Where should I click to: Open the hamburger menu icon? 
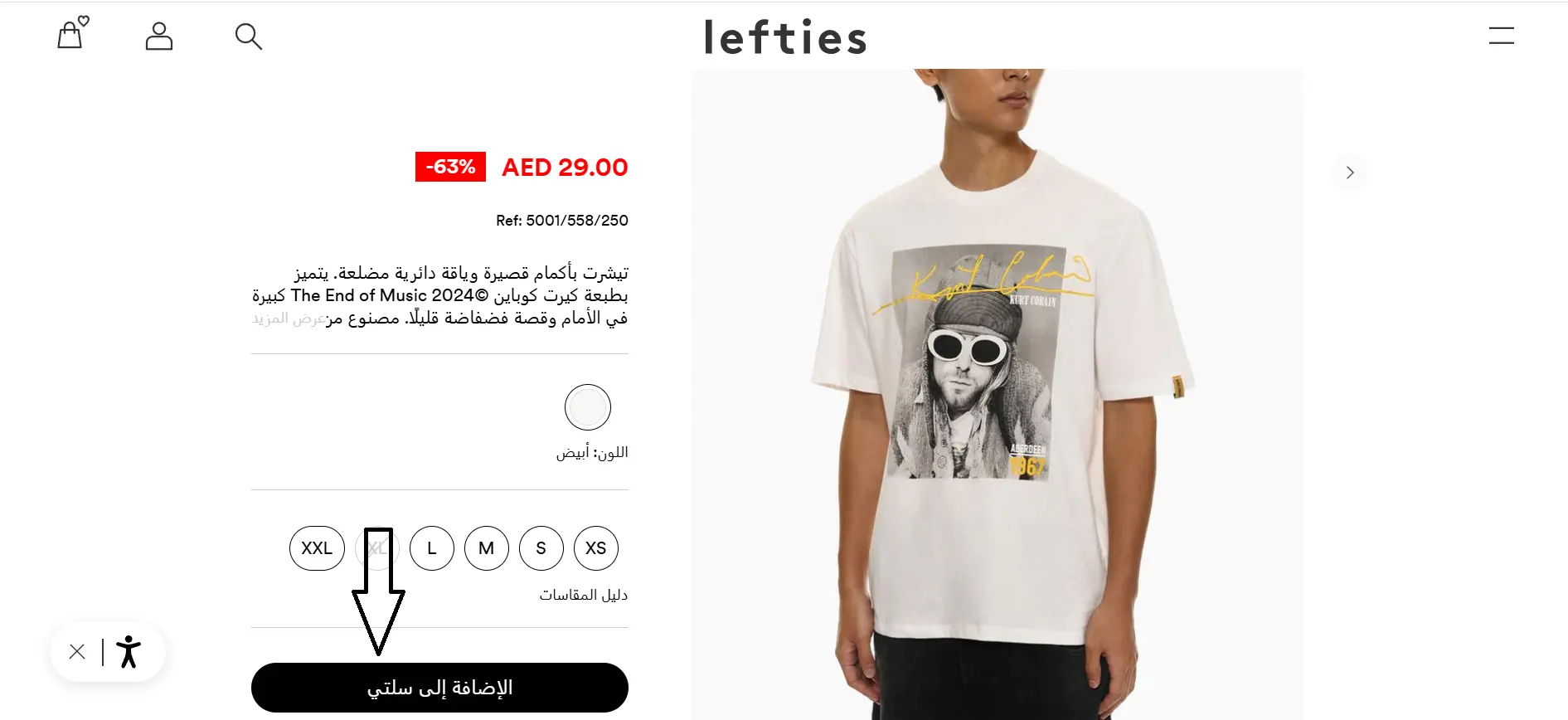tap(1501, 36)
